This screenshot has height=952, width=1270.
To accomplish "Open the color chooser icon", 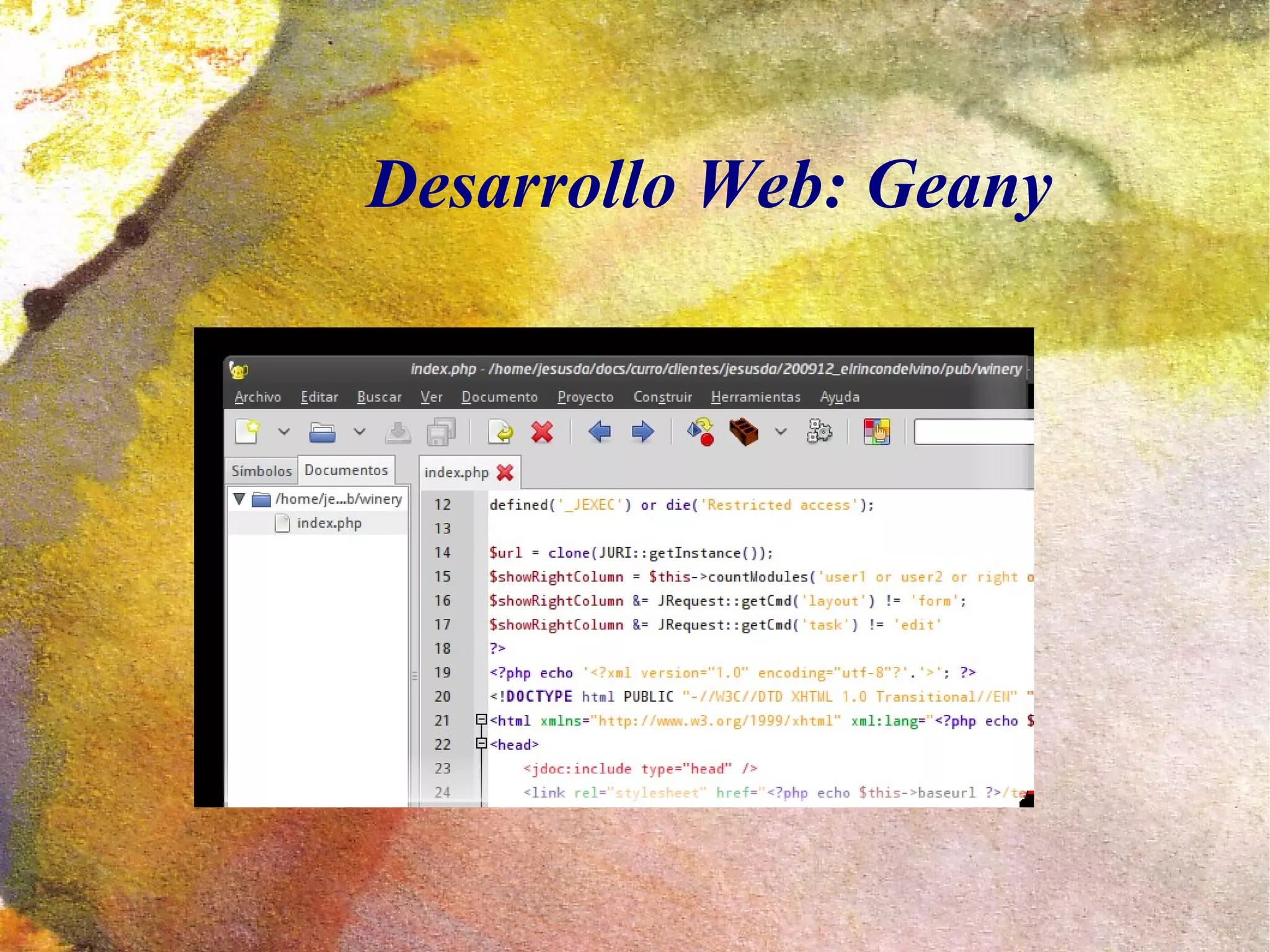I will click(877, 432).
